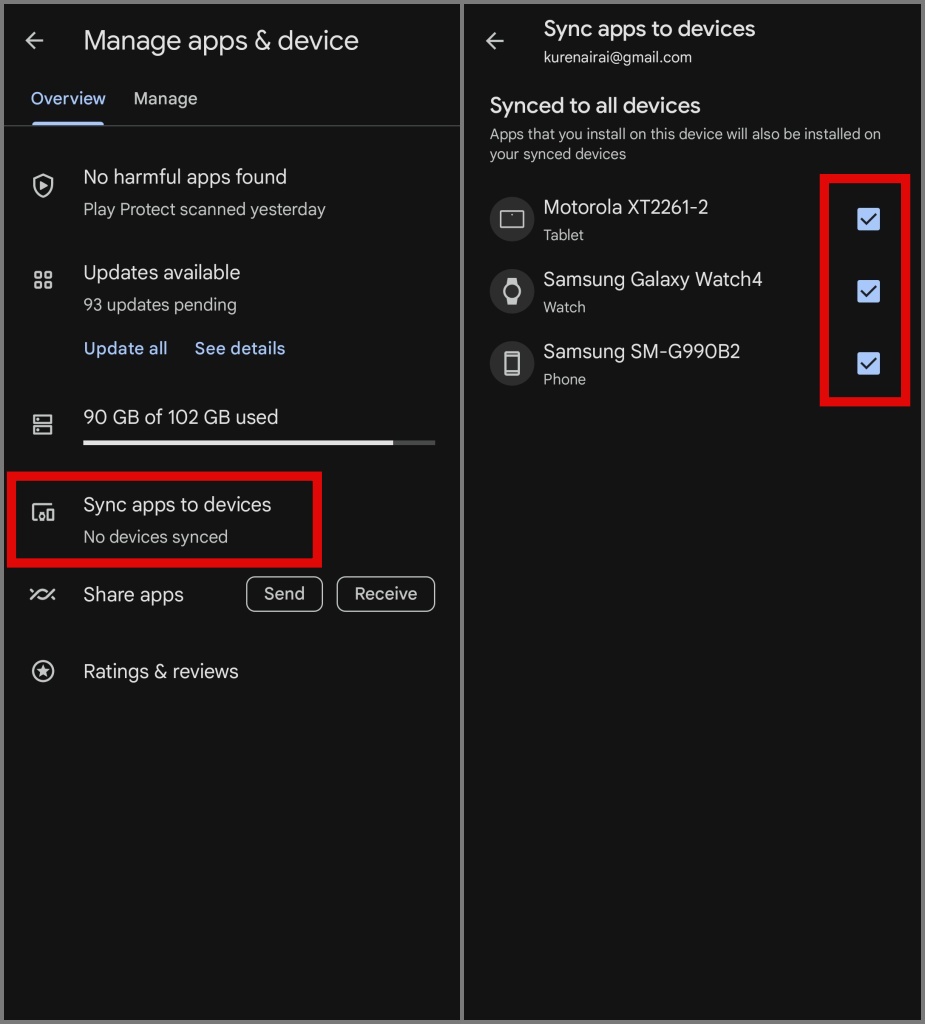This screenshot has width=925, height=1024.
Task: Go back from Sync apps to devices
Action: pos(495,40)
